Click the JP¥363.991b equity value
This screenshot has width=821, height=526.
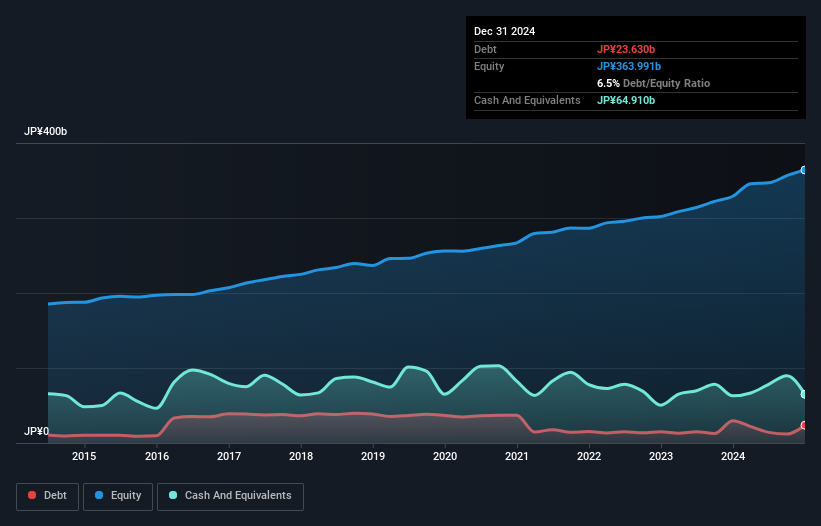click(629, 66)
